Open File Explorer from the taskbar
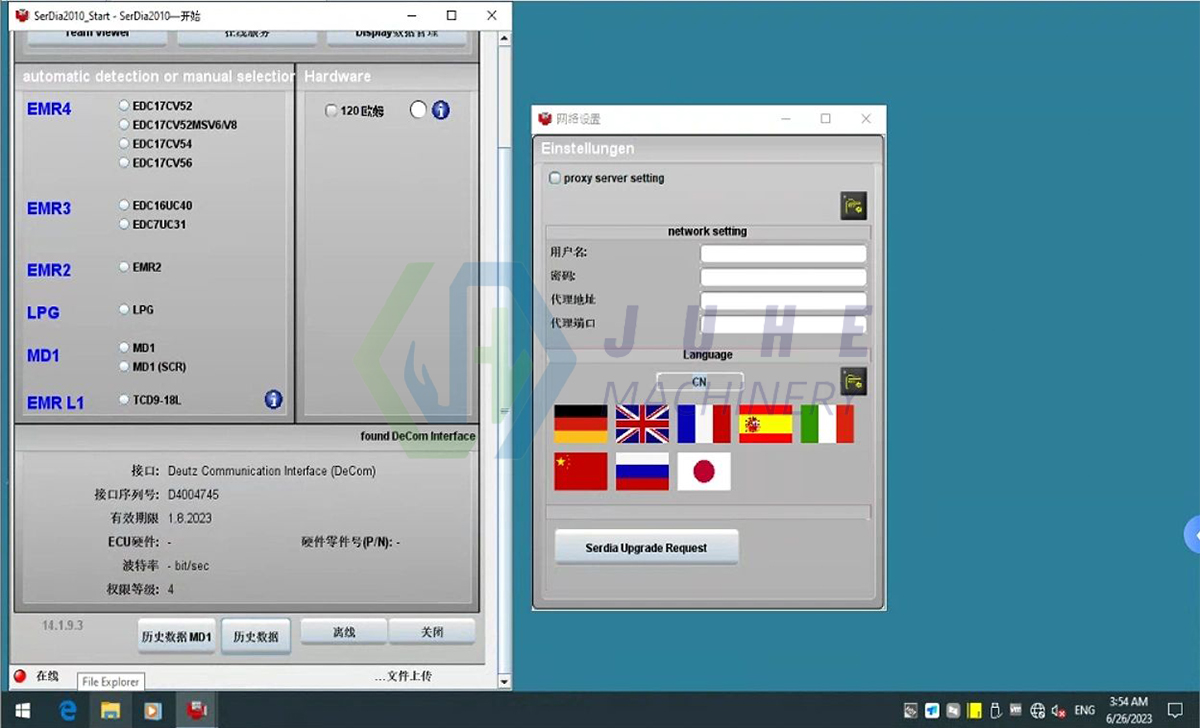The width and height of the screenshot is (1200, 728). 110,710
